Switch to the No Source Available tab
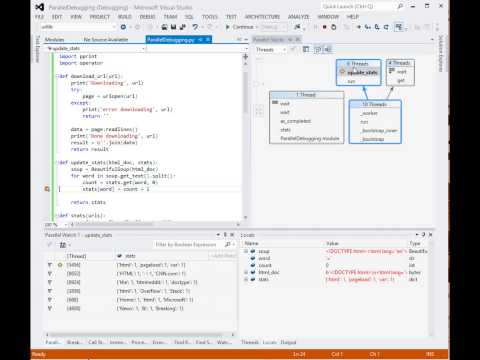The width and height of the screenshot is (480, 360). point(106,40)
